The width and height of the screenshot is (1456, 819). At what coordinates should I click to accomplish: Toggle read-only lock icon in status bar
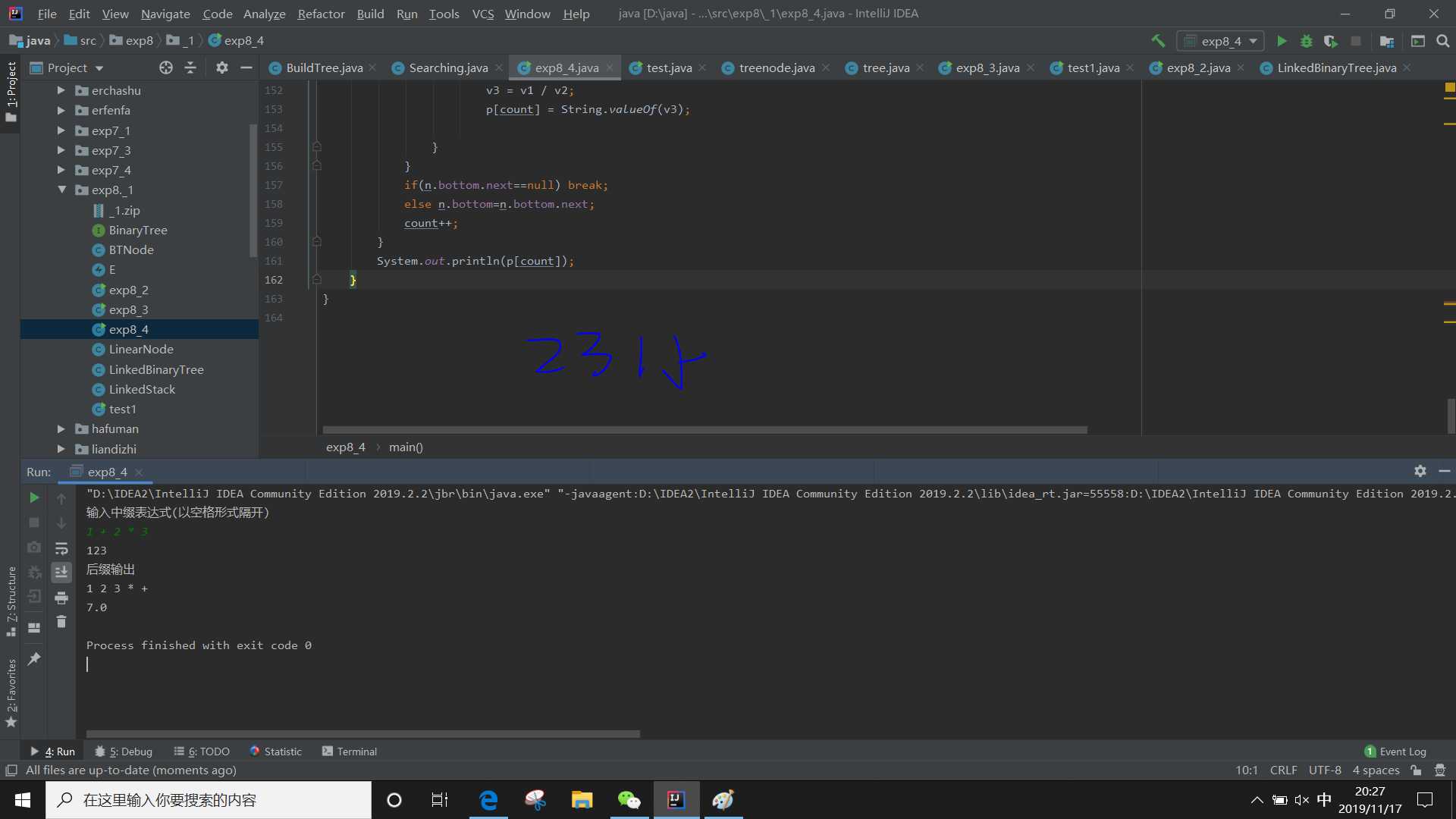[x=1416, y=770]
